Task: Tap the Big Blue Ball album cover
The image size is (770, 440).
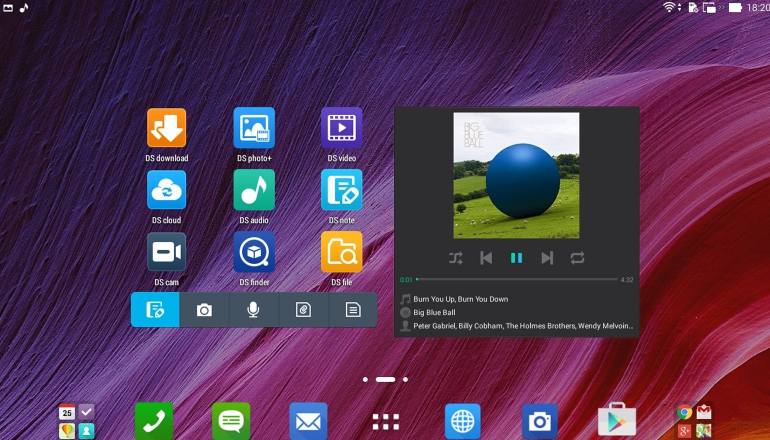Action: click(x=516, y=175)
